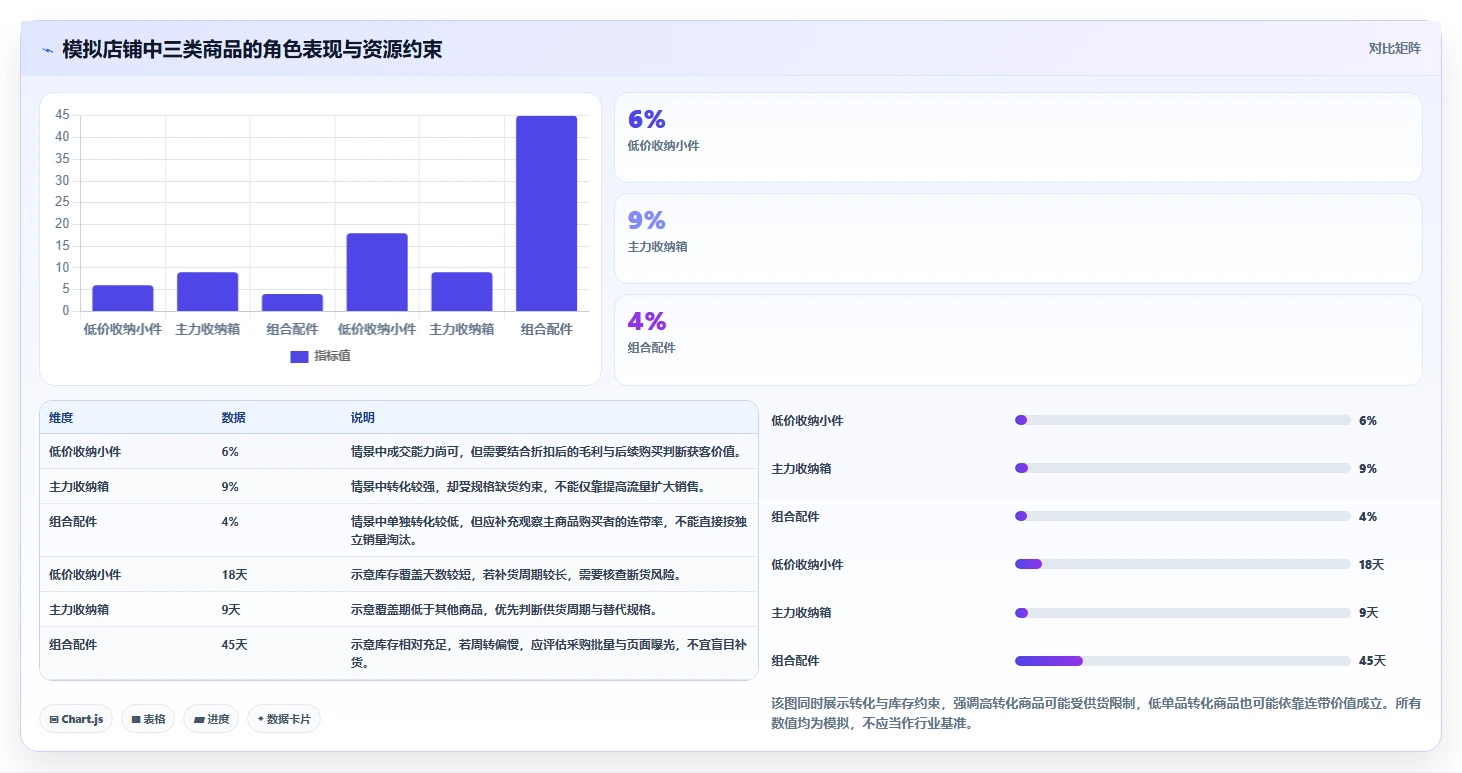Toggle the 指标值 legend swatch in the chart

tap(299, 356)
